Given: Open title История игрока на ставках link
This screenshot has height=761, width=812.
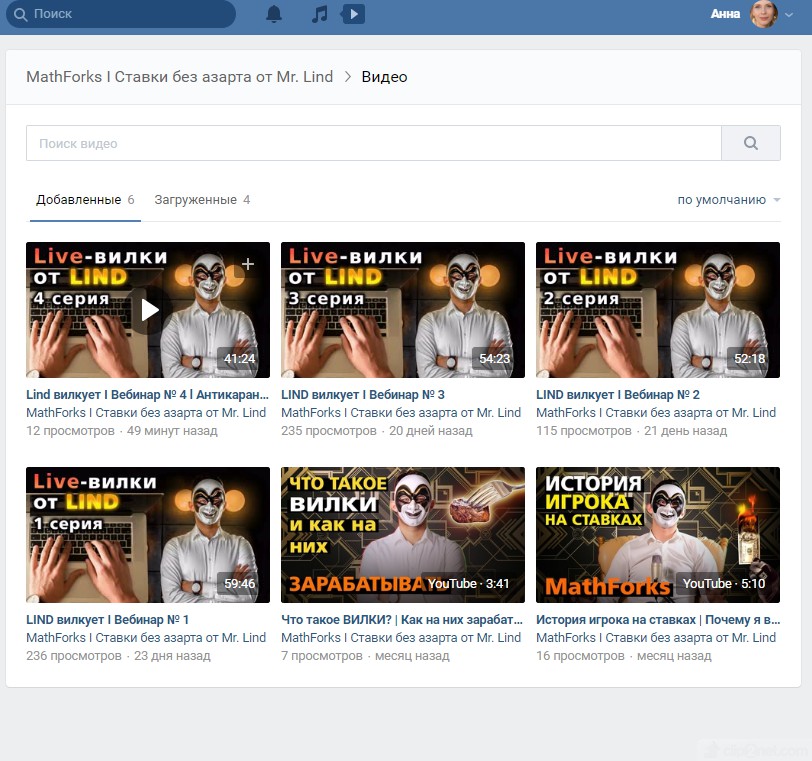Looking at the screenshot, I should [x=658, y=620].
